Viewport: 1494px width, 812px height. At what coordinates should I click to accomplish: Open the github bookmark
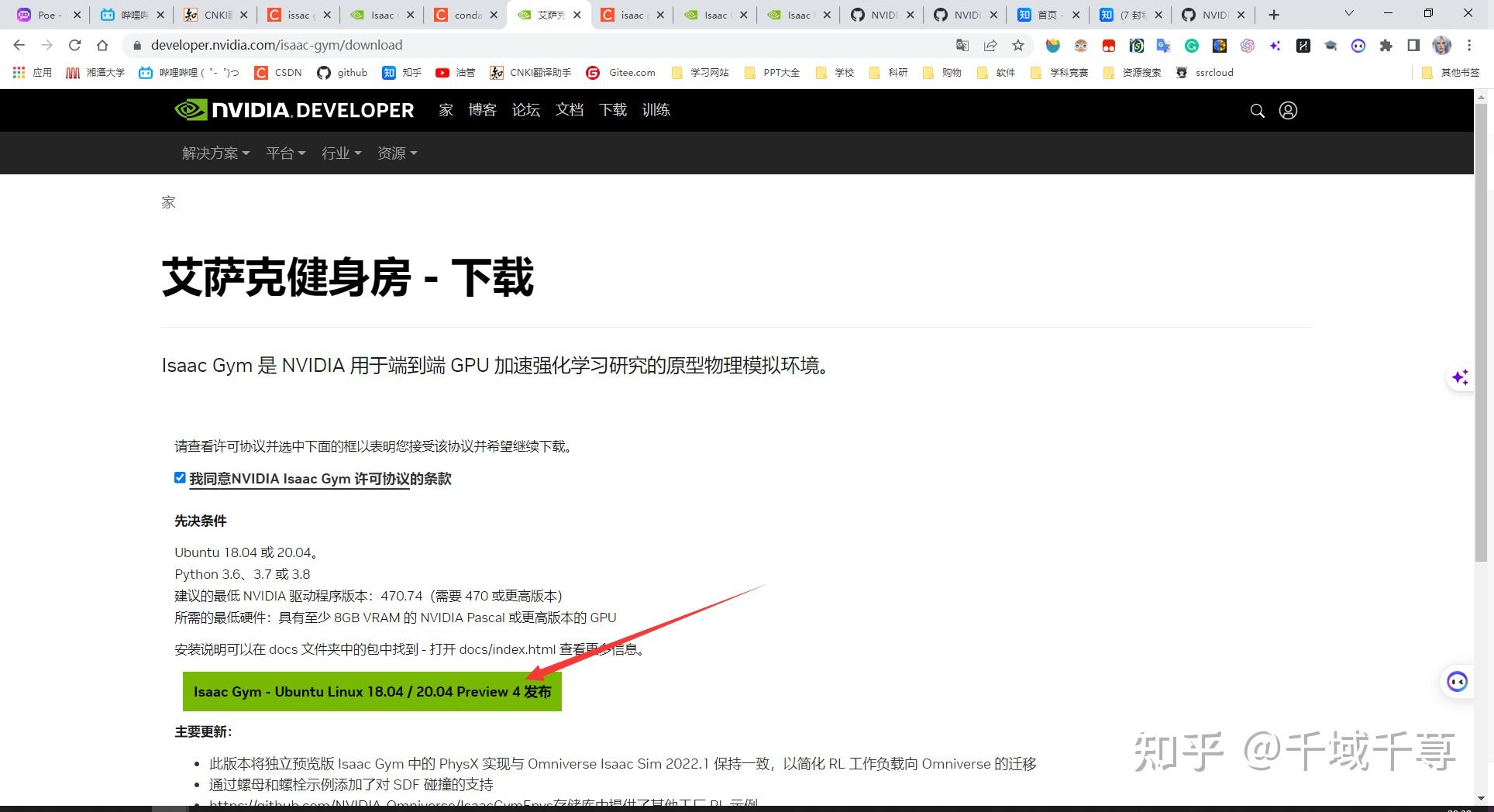pyautogui.click(x=343, y=73)
